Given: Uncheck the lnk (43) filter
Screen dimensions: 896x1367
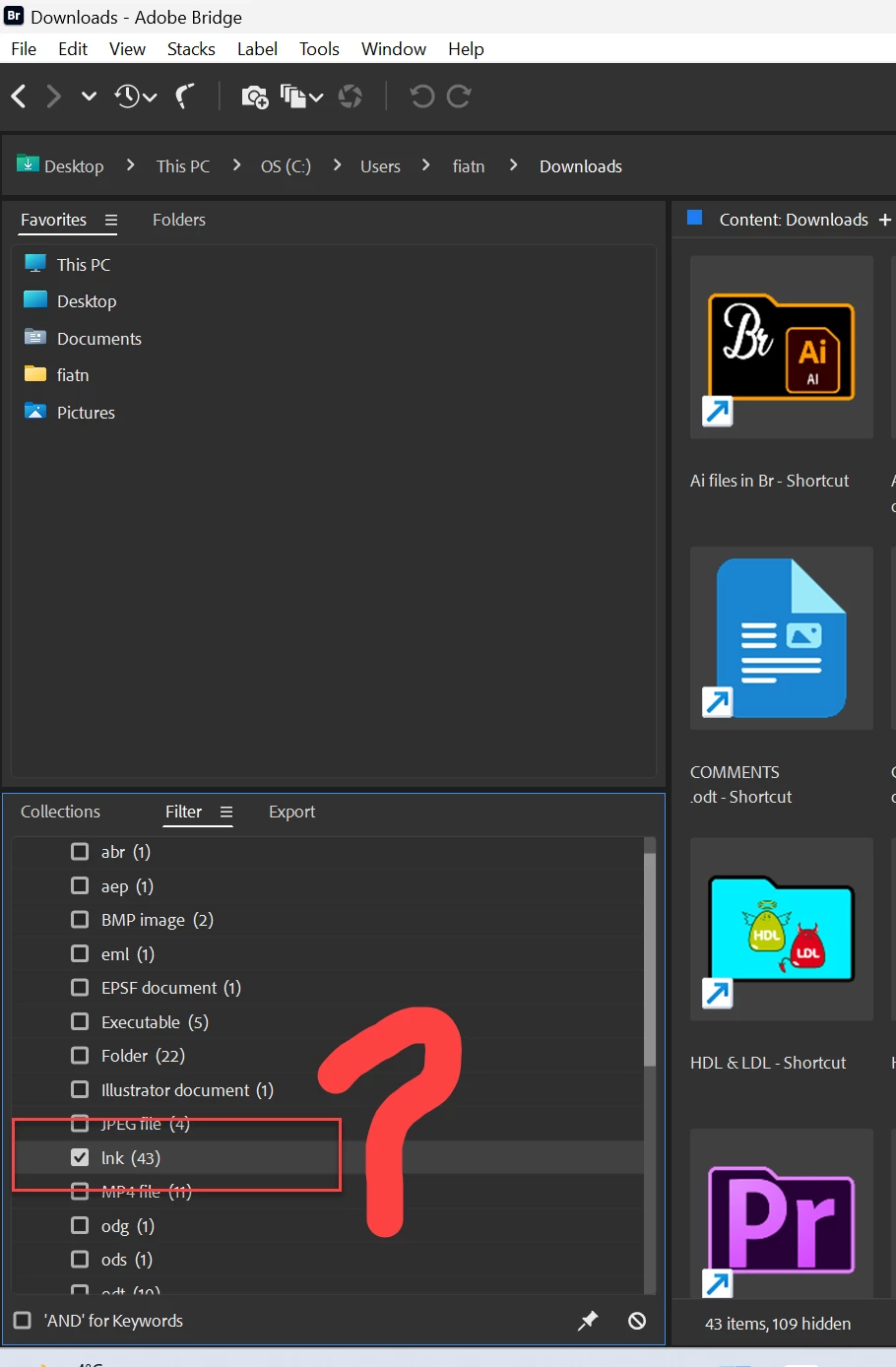Looking at the screenshot, I should 80,1157.
